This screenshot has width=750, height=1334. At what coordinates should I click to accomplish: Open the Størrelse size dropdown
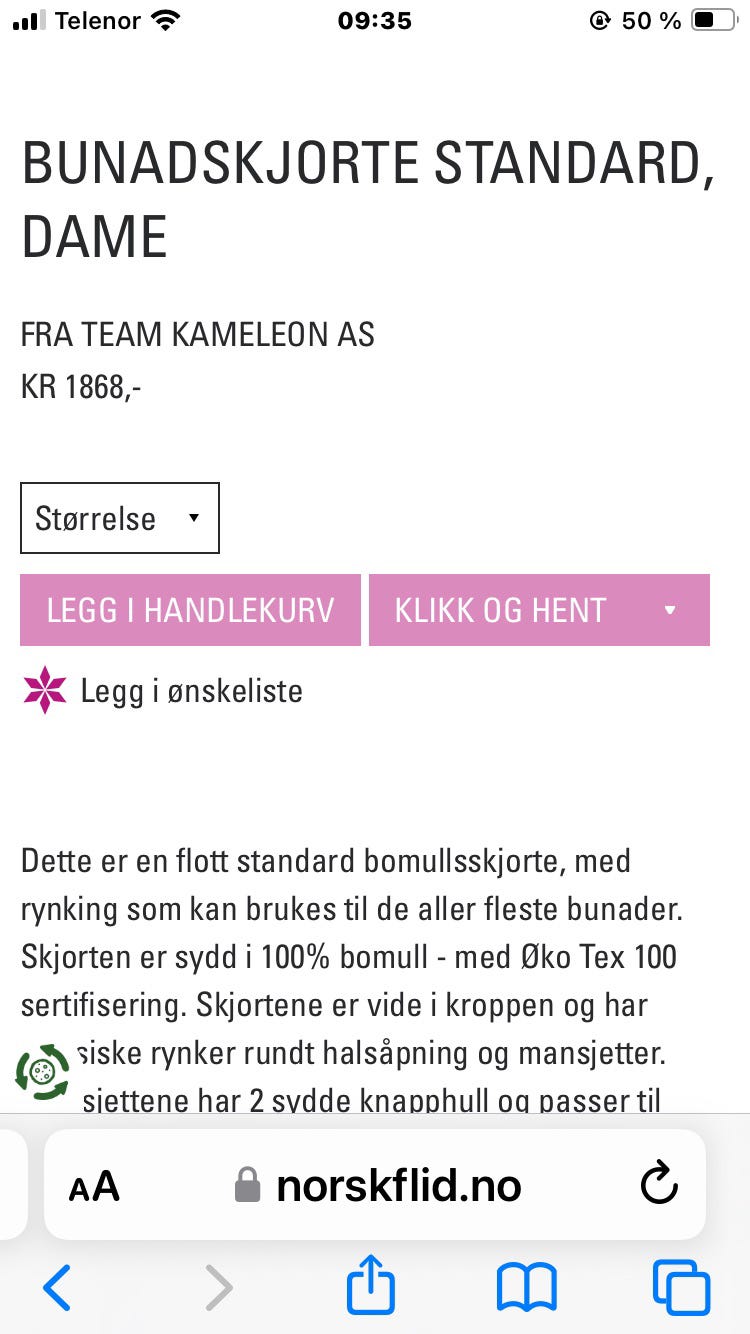click(x=120, y=518)
